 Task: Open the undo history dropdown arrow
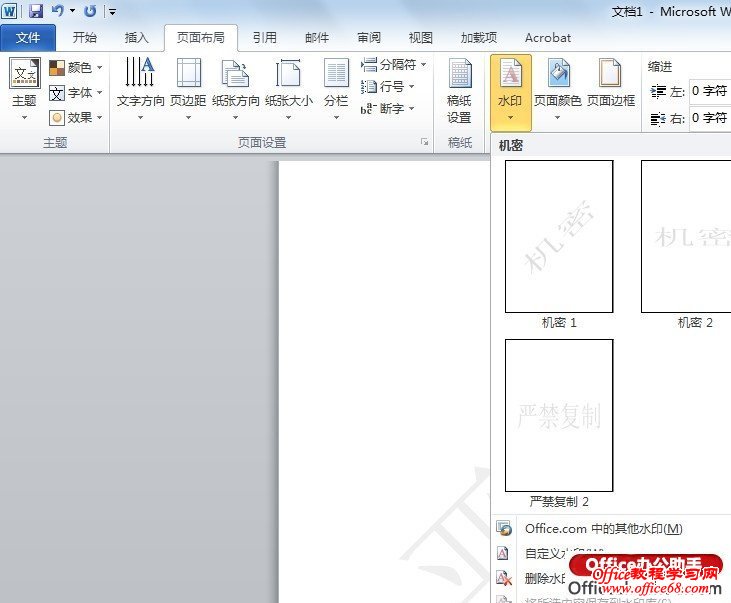(72, 11)
